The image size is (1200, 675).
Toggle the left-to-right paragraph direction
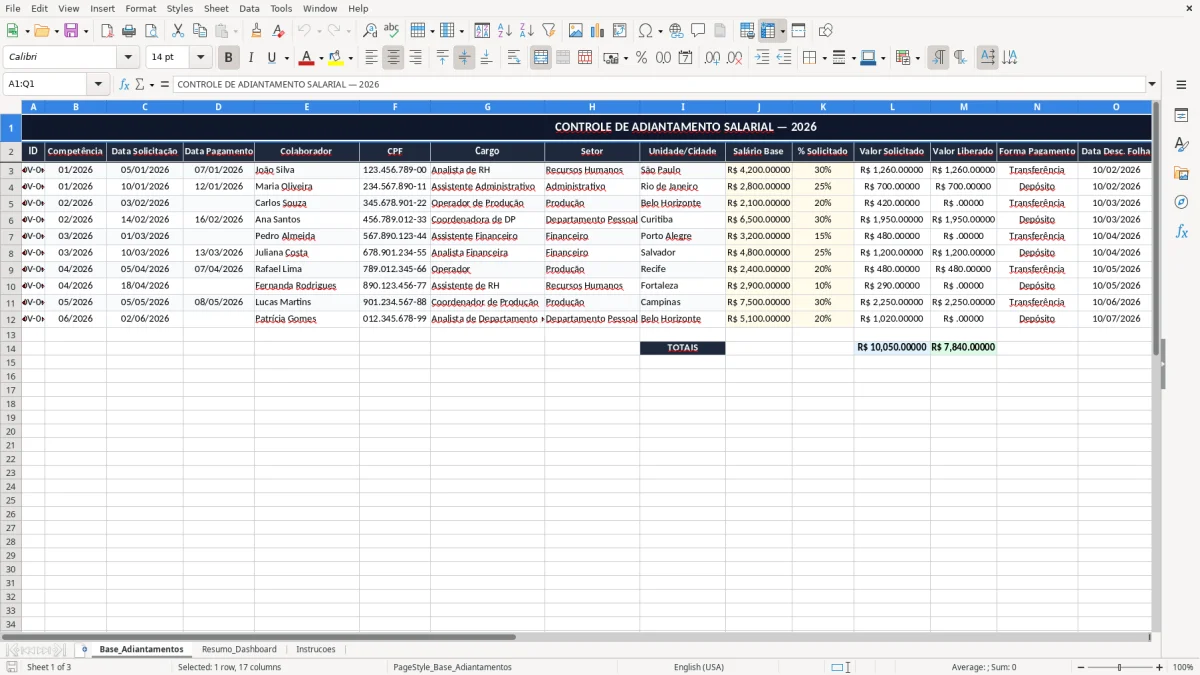click(938, 58)
